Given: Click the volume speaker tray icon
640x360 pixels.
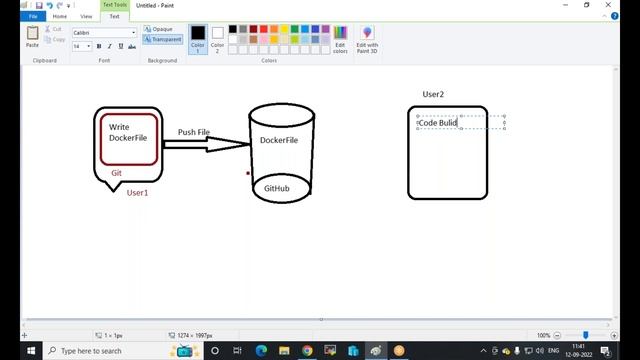Looking at the screenshot, I should point(540,351).
